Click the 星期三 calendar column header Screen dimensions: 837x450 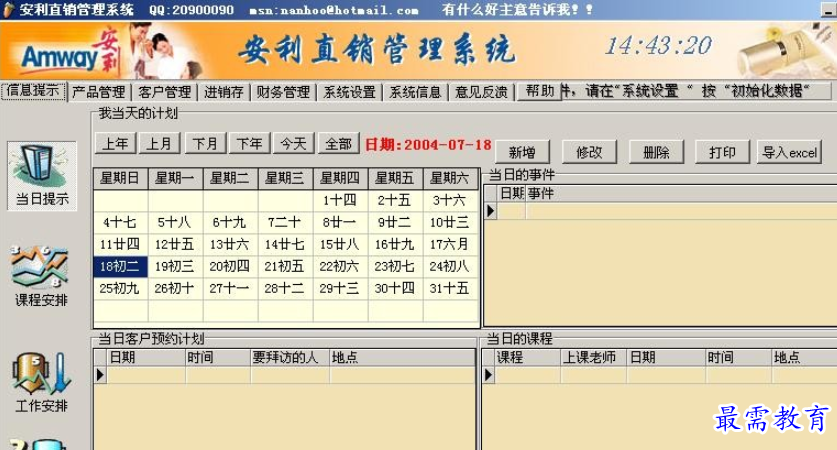[x=285, y=178]
